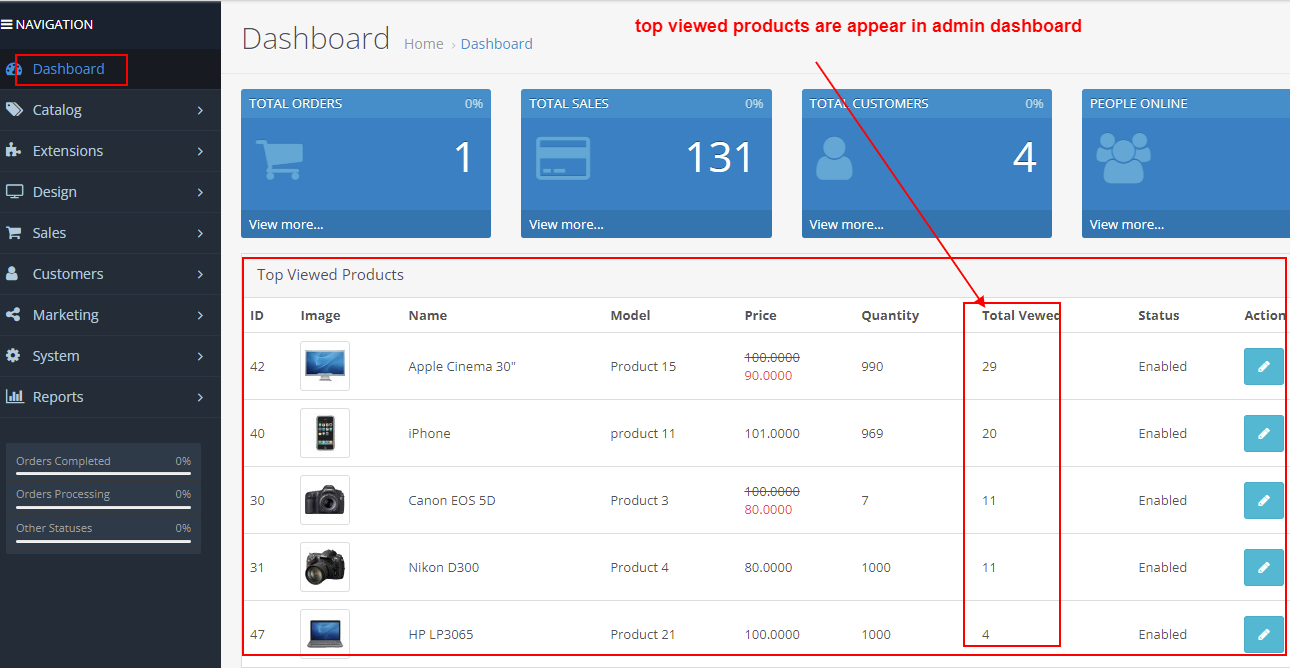Click View more under Total Orders
The width and height of the screenshot is (1290, 668).
pos(286,225)
